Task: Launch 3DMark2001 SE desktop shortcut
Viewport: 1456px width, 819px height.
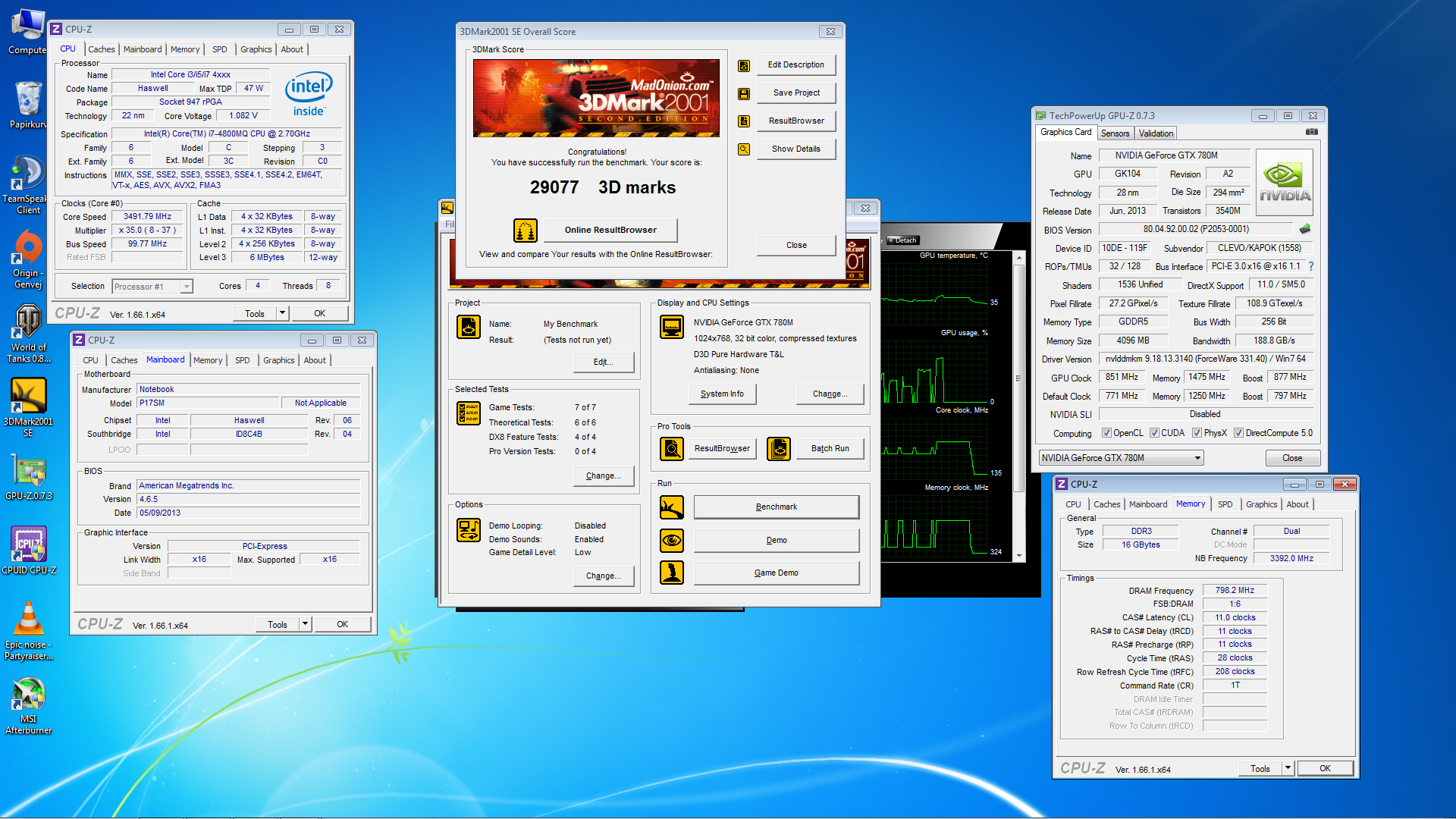Action: [27, 408]
